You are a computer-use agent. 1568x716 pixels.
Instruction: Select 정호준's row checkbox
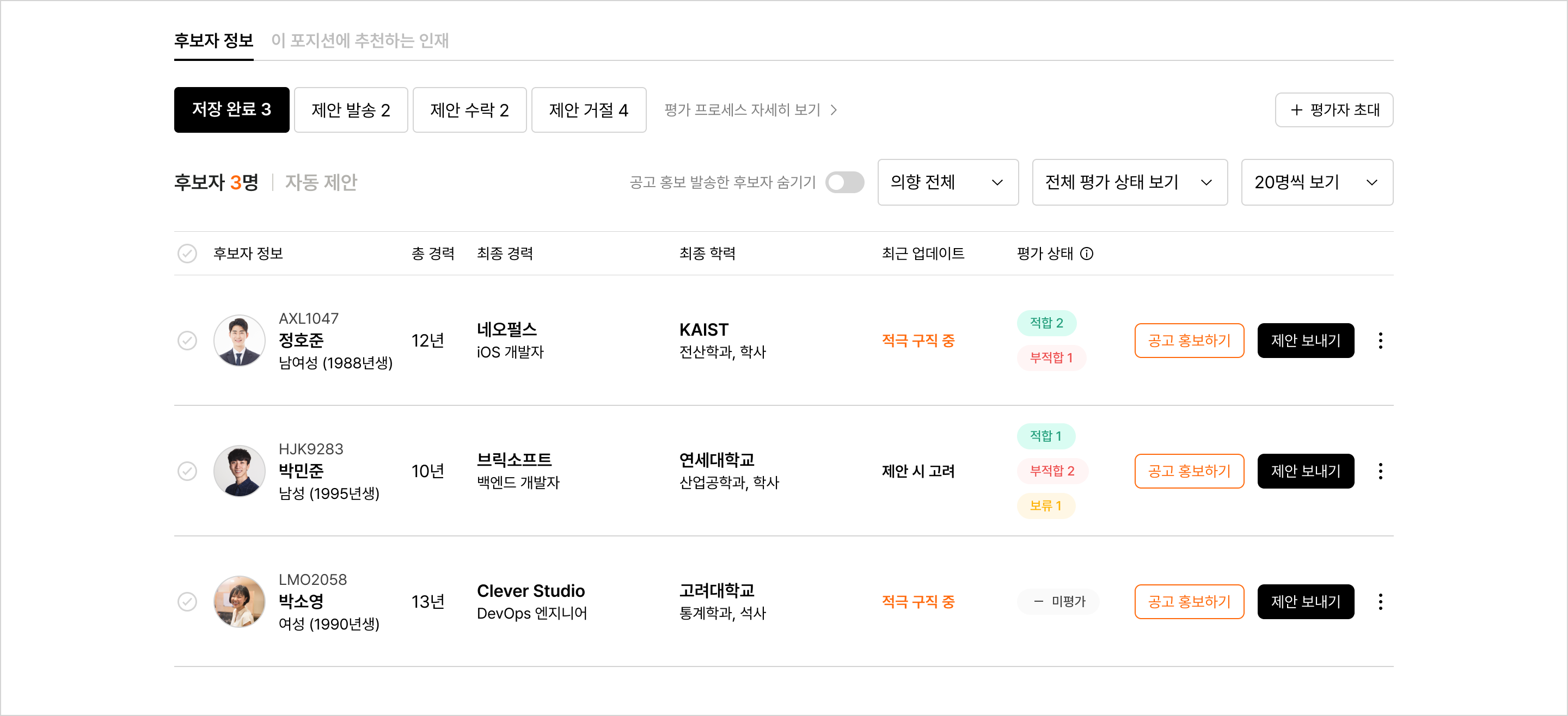[187, 341]
